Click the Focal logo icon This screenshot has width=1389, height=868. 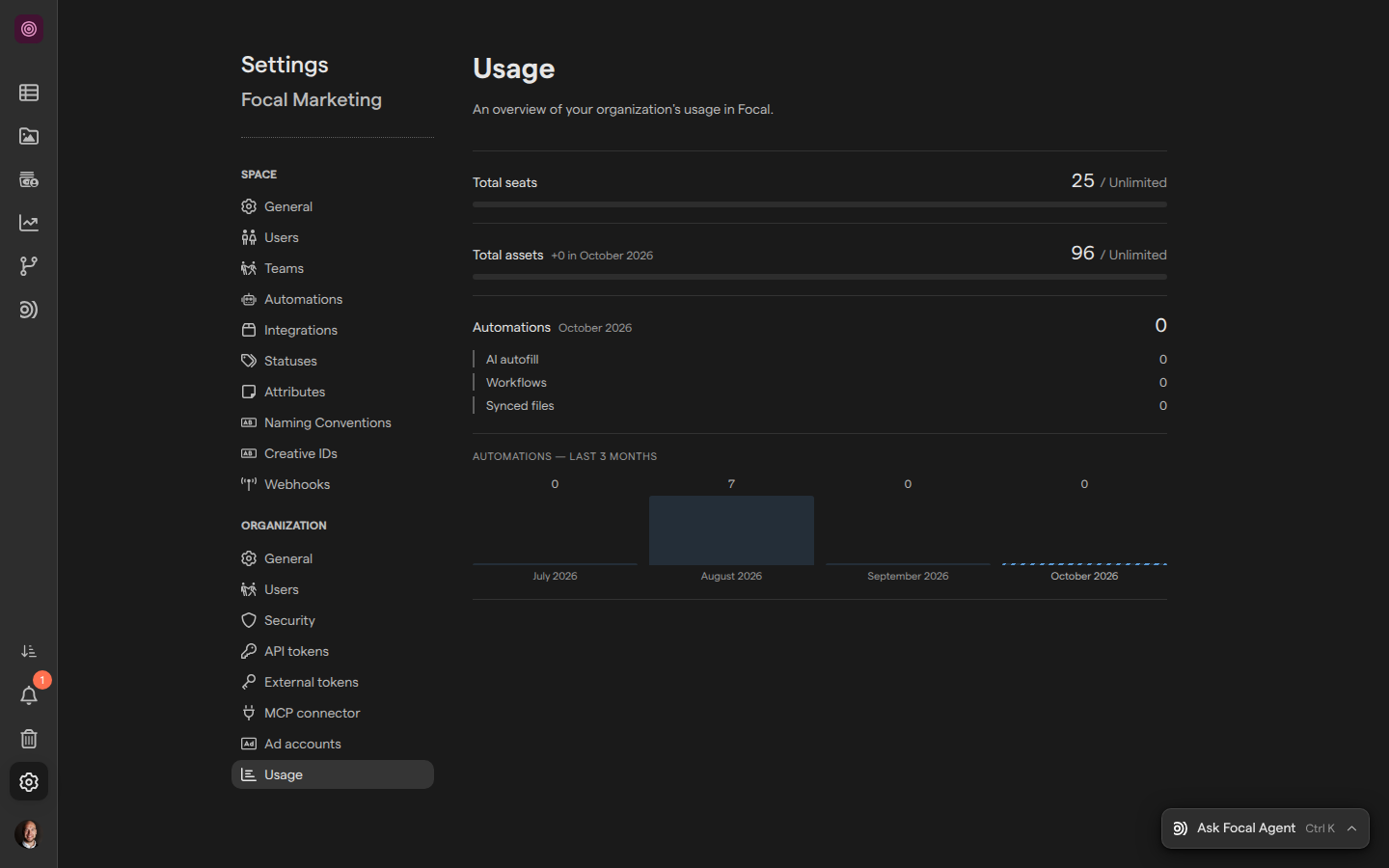coord(29,29)
